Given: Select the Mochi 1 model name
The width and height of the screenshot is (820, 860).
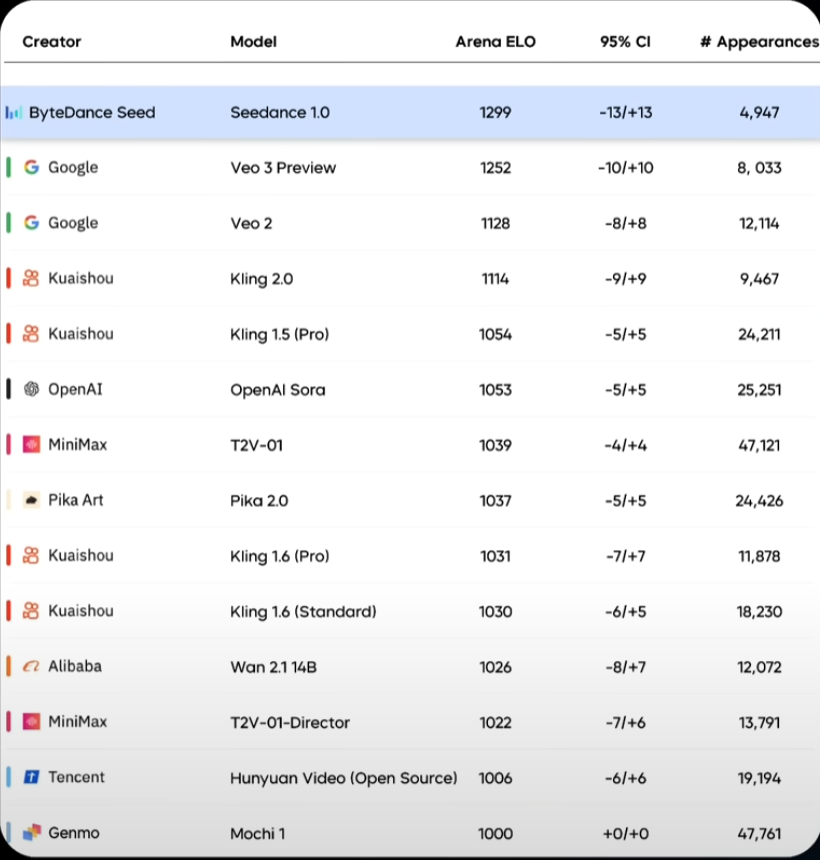Looking at the screenshot, I should tap(258, 834).
